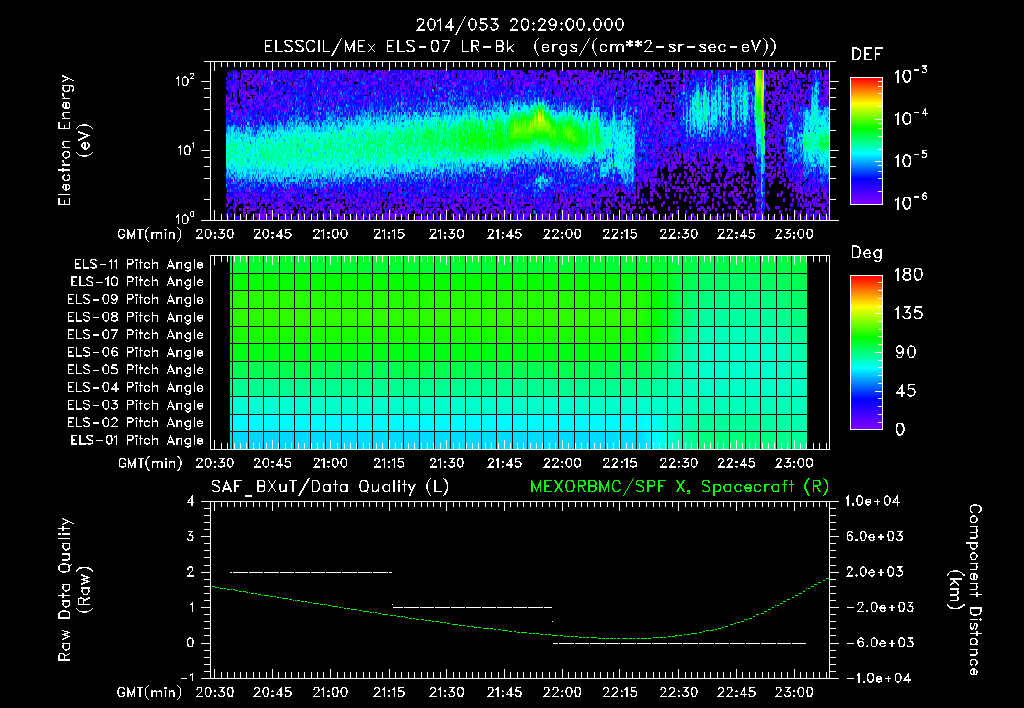
Task: Click the DEF legend title above color bar
Action: tap(867, 54)
